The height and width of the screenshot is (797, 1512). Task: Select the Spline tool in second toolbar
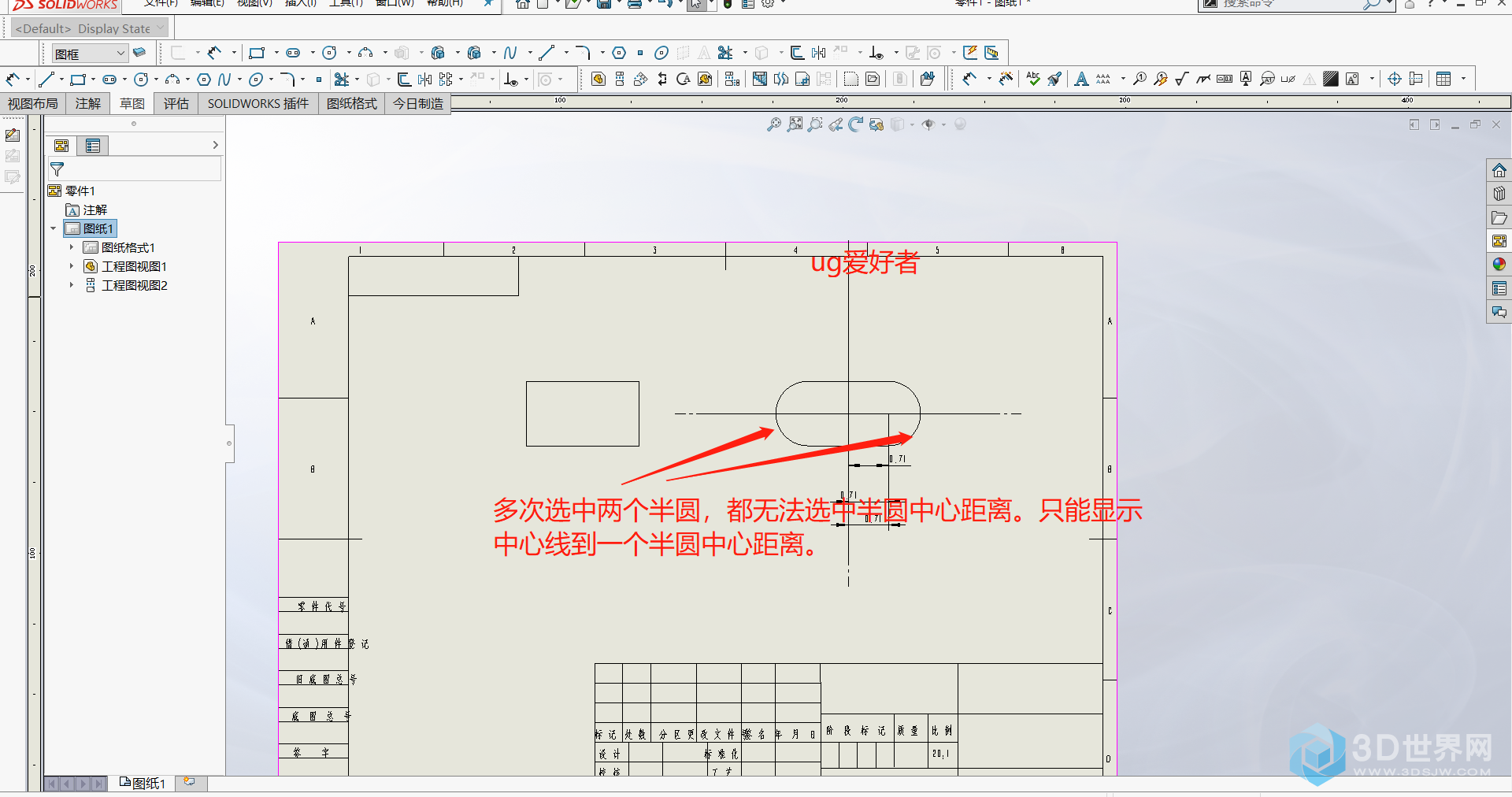coord(224,80)
